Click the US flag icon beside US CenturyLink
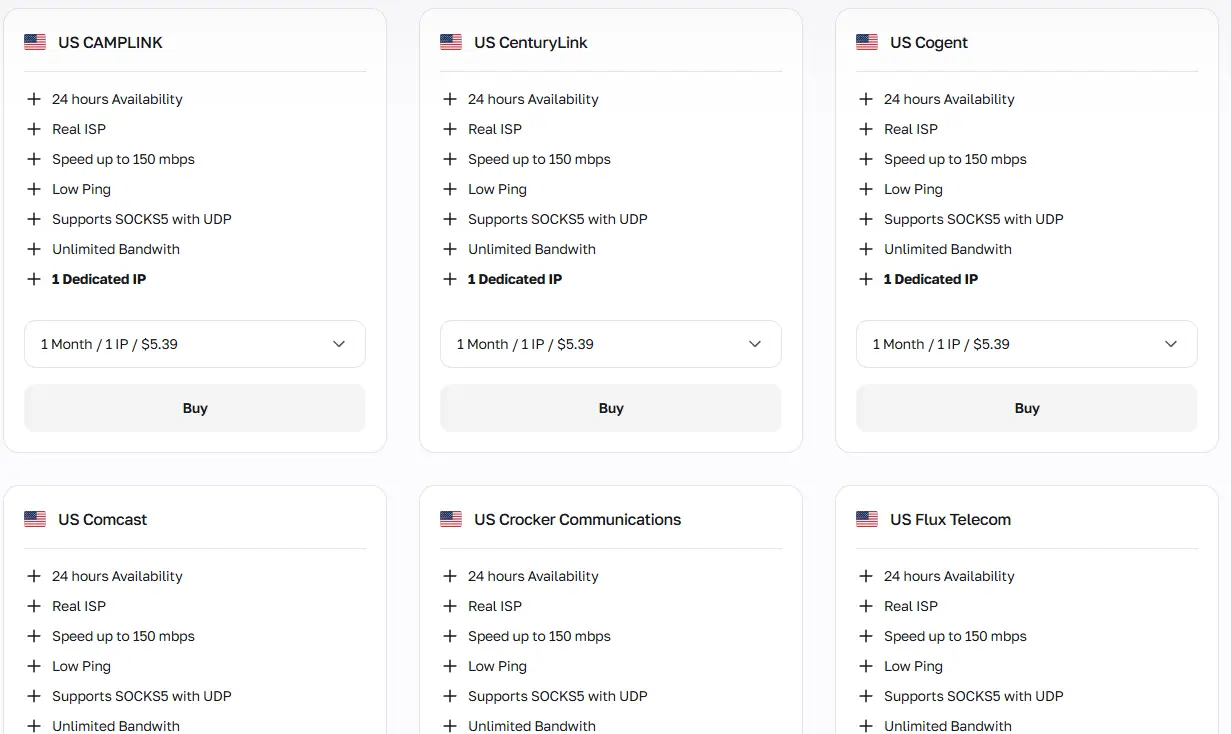 point(451,42)
